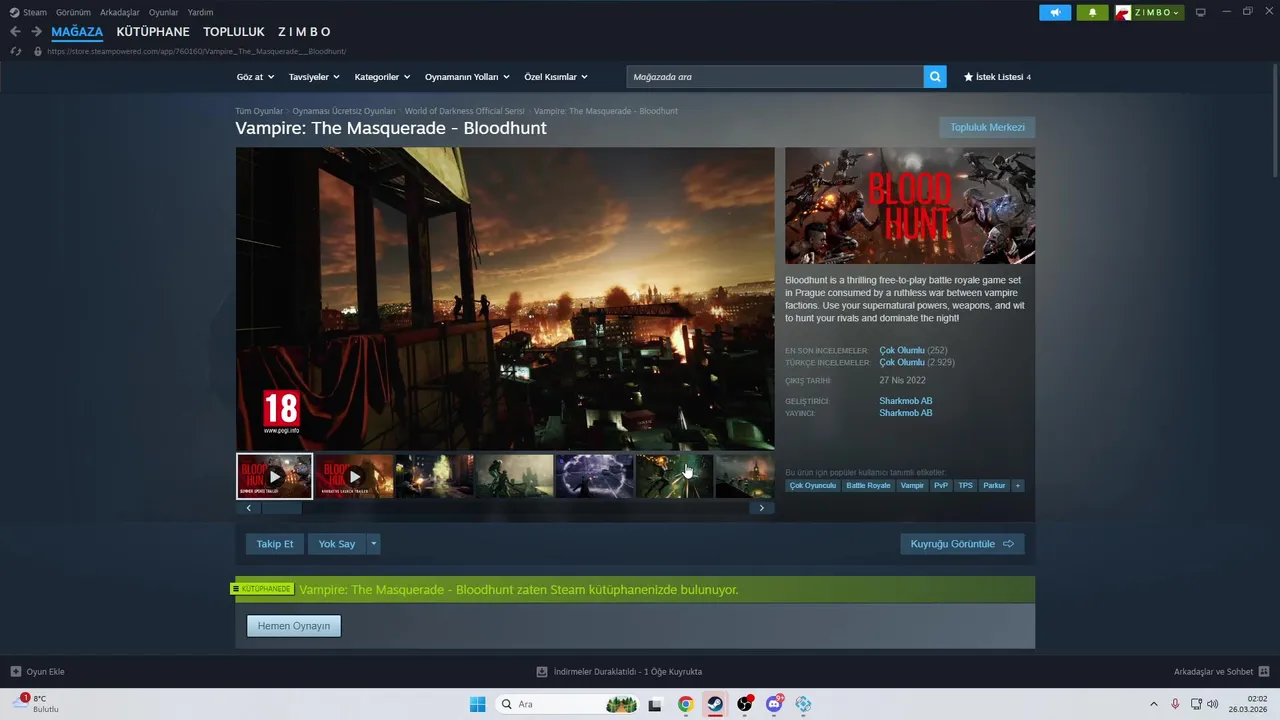
Task: Switch to the TOPLULUK tab
Action: pyautogui.click(x=233, y=32)
